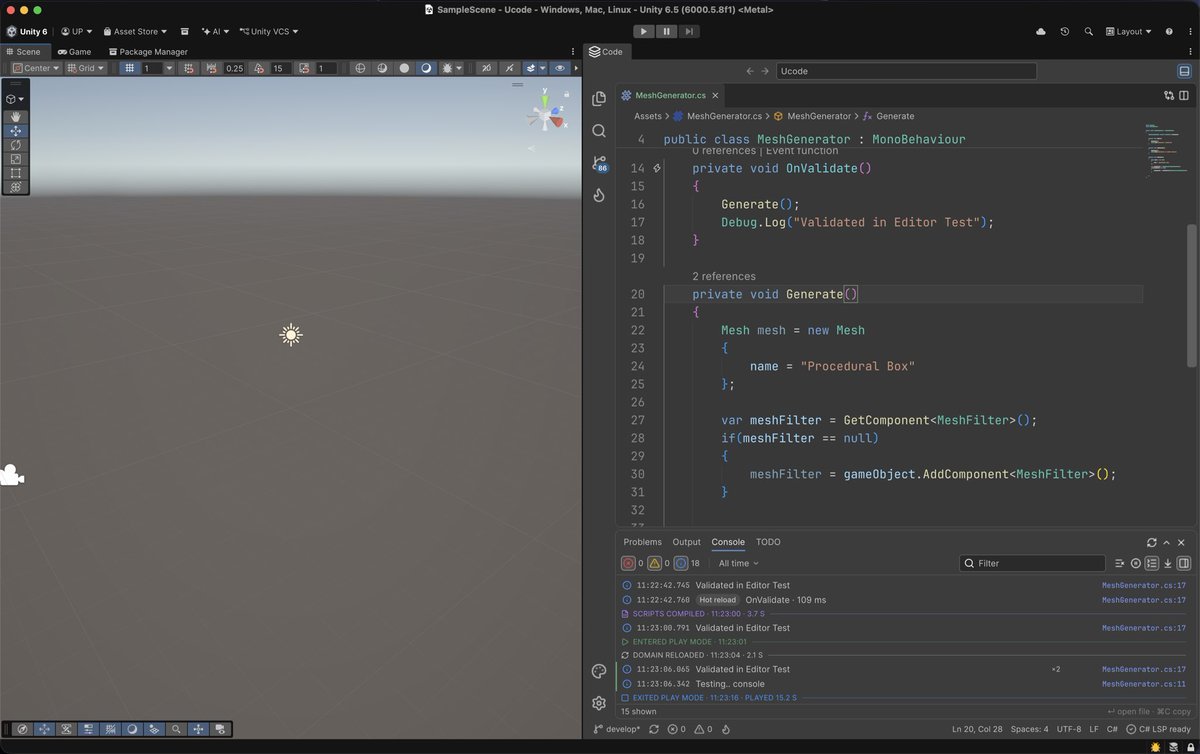
Task: Refresh the Console panel
Action: 1152,542
